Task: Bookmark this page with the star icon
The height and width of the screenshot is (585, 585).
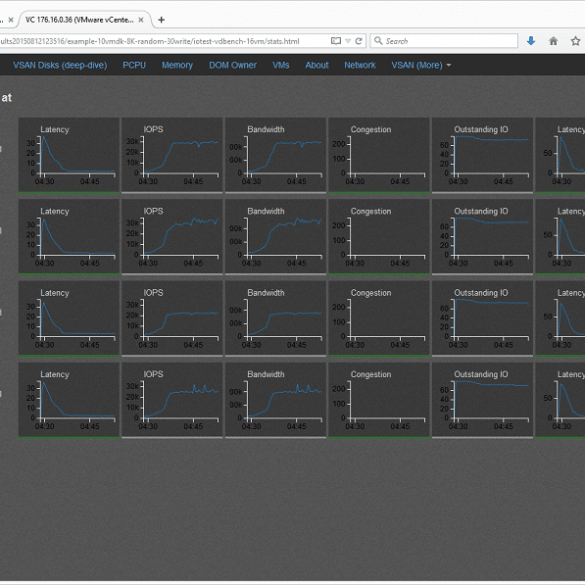Action: 575,41
